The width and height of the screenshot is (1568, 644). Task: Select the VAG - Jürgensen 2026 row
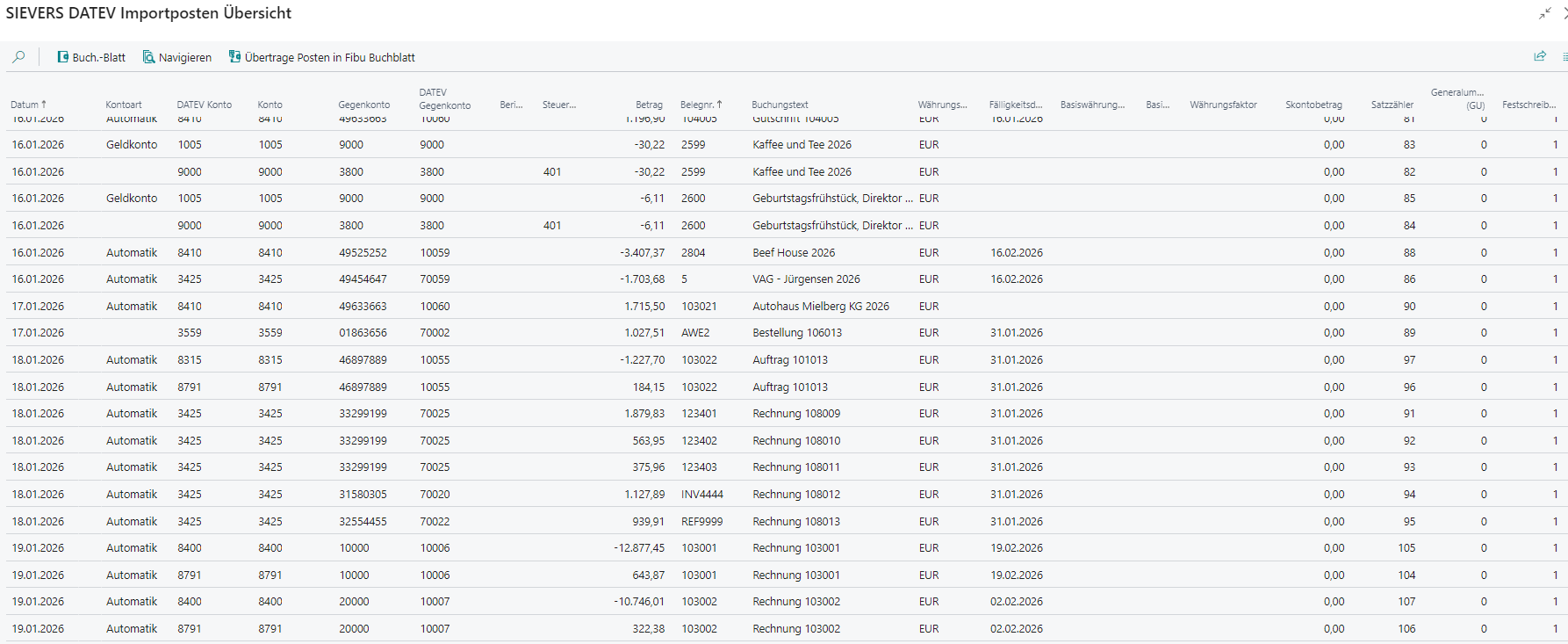coord(805,279)
